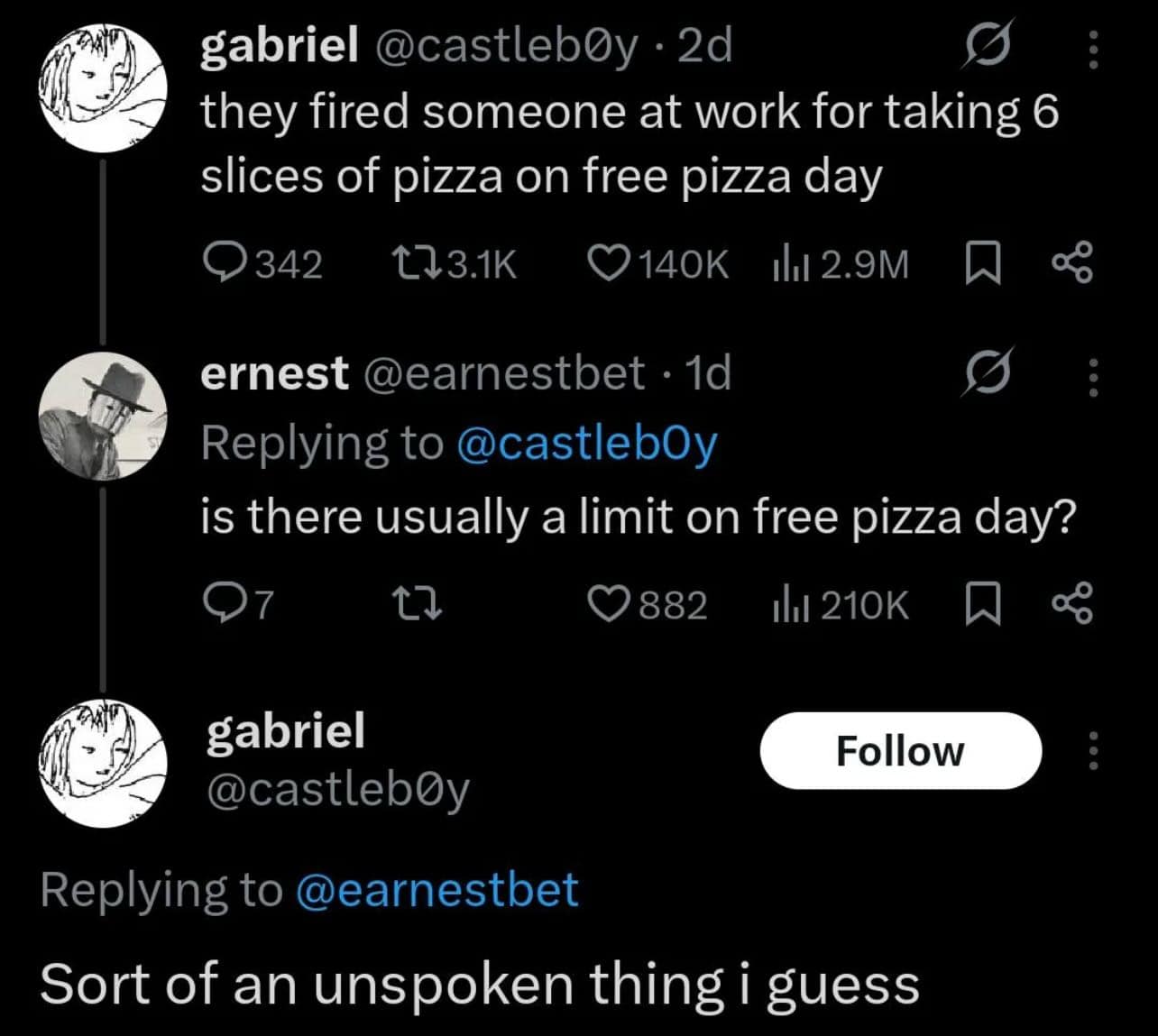Viewport: 1158px width, 1036px height.
Task: Open the @earnestbet mention link
Action: (437, 890)
